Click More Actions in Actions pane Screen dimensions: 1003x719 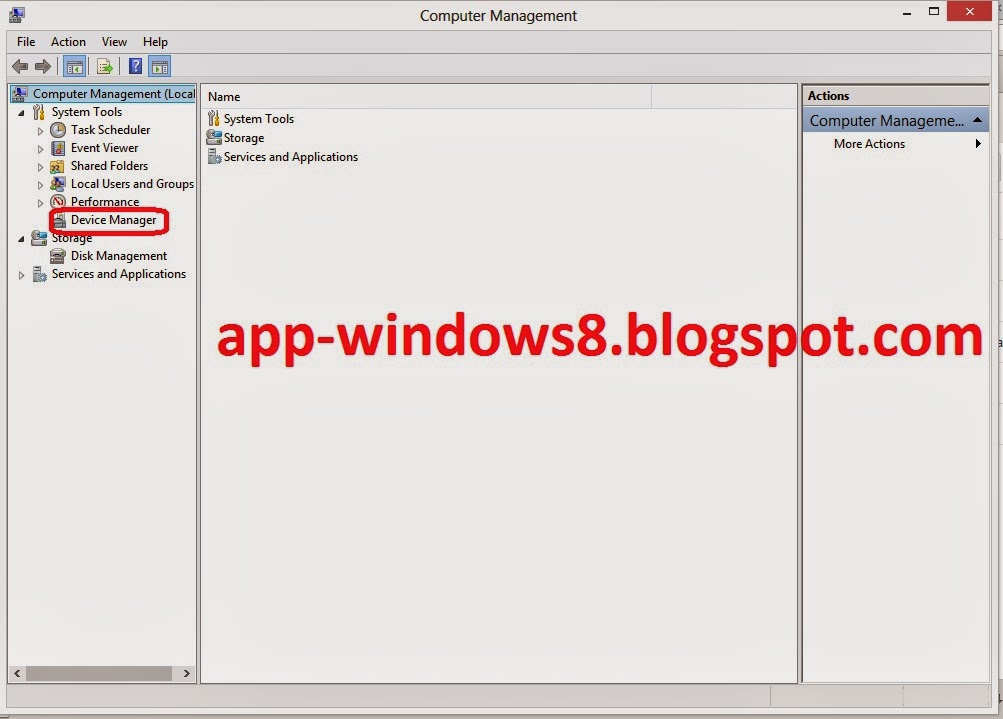[x=869, y=144]
